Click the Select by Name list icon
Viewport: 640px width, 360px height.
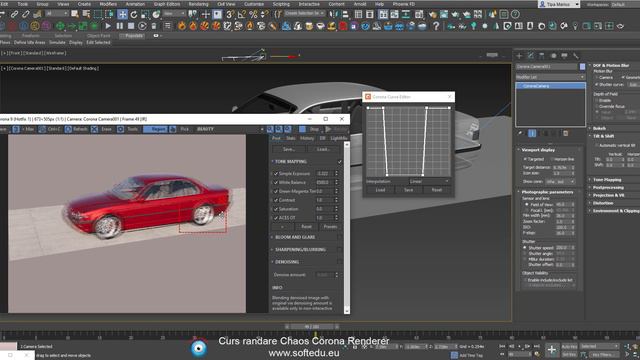click(x=86, y=15)
